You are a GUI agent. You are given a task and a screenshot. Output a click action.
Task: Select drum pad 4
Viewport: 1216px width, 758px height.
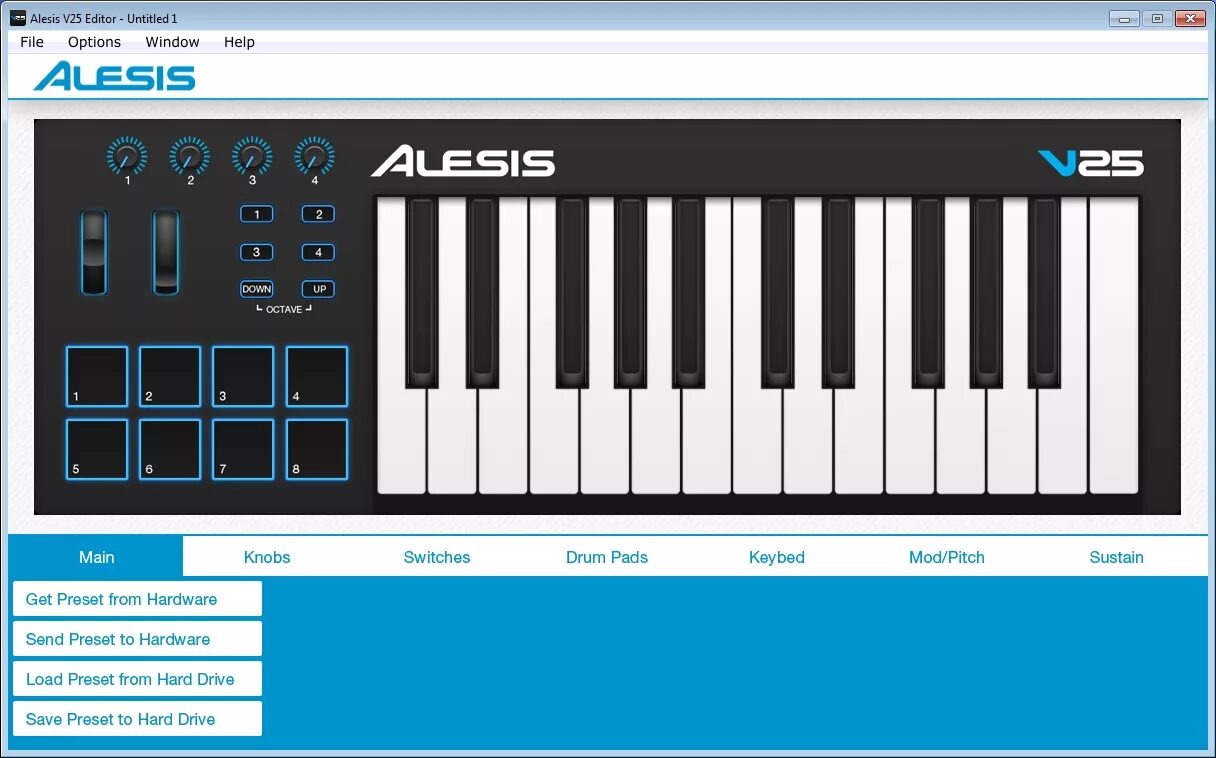317,376
